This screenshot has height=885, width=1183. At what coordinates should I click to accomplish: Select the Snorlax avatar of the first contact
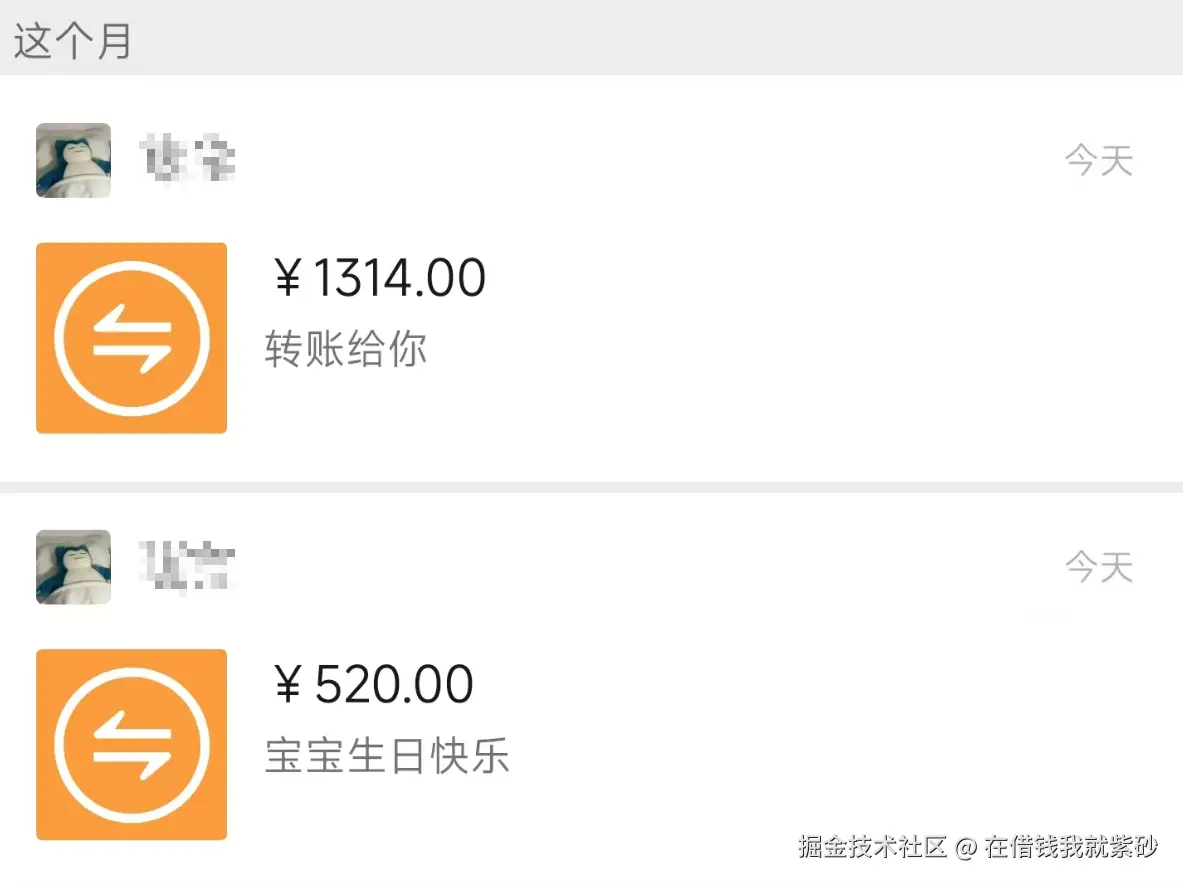tap(73, 160)
